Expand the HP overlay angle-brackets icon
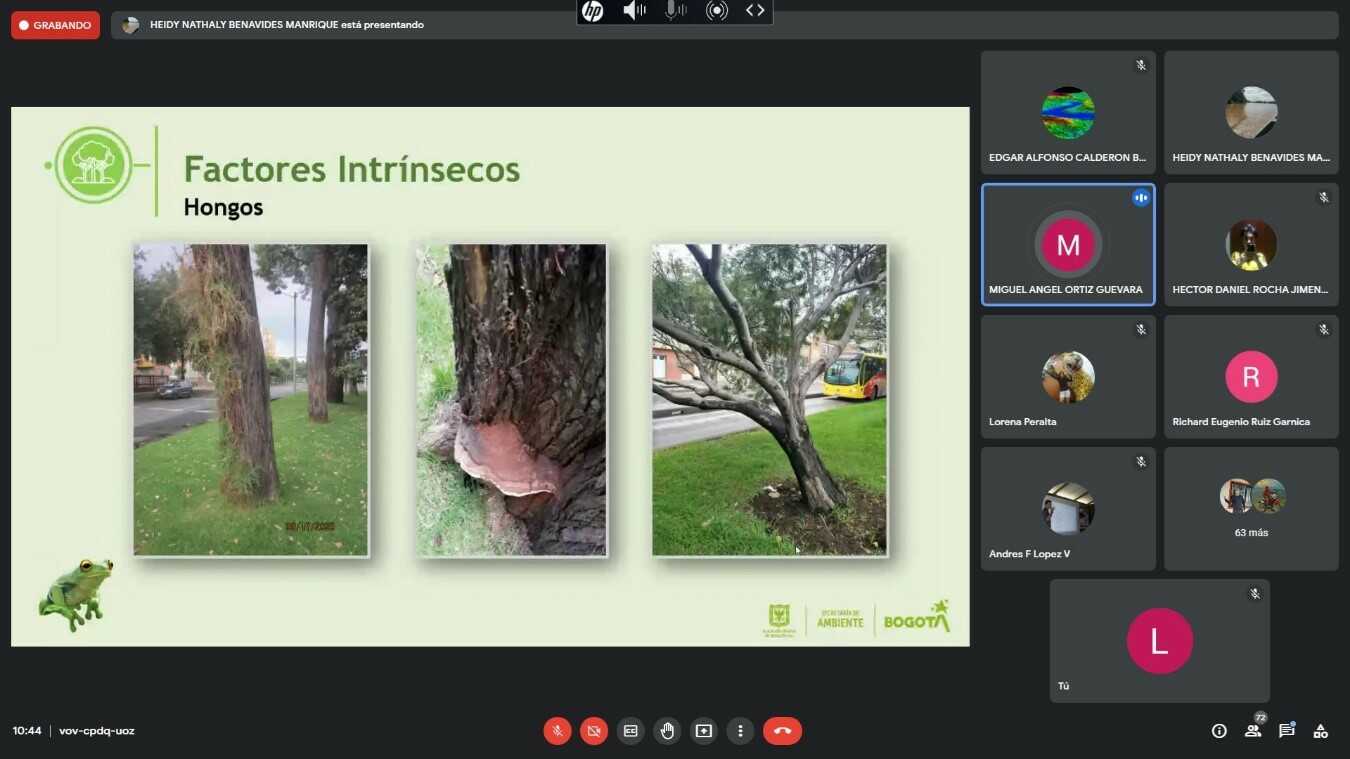The width and height of the screenshot is (1350, 759). (755, 11)
